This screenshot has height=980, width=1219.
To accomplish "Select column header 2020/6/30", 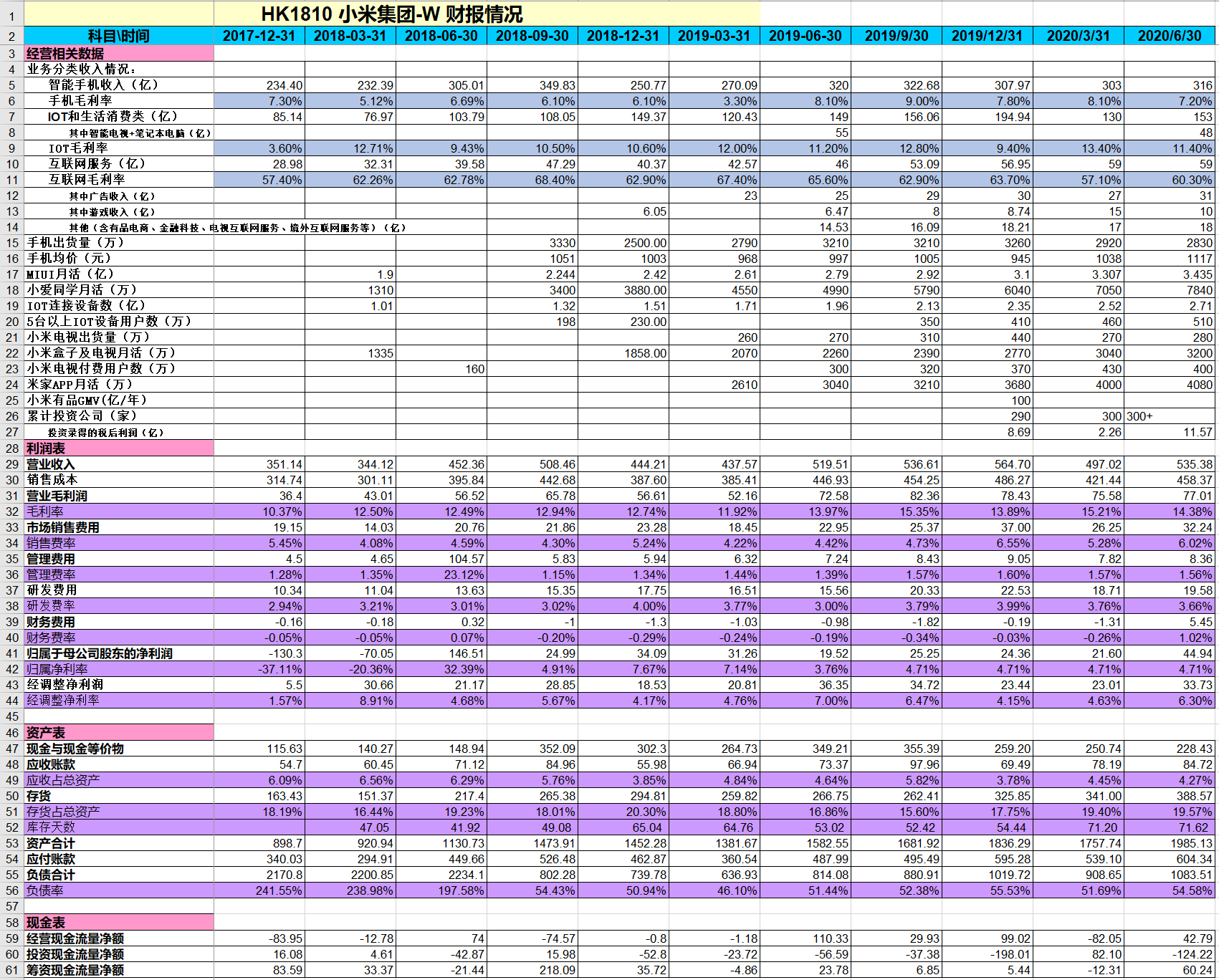I will click(1170, 36).
